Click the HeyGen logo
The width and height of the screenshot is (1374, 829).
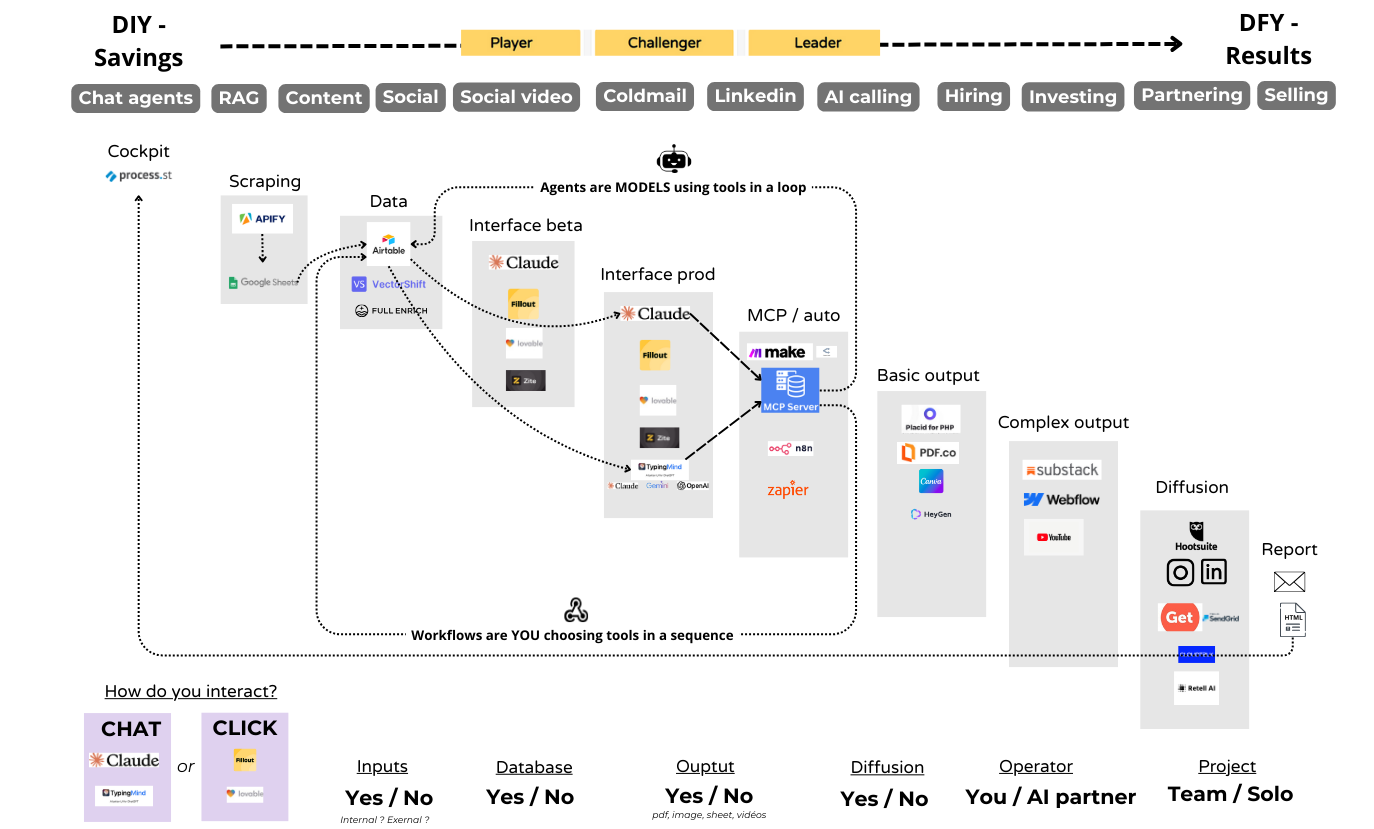click(930, 514)
